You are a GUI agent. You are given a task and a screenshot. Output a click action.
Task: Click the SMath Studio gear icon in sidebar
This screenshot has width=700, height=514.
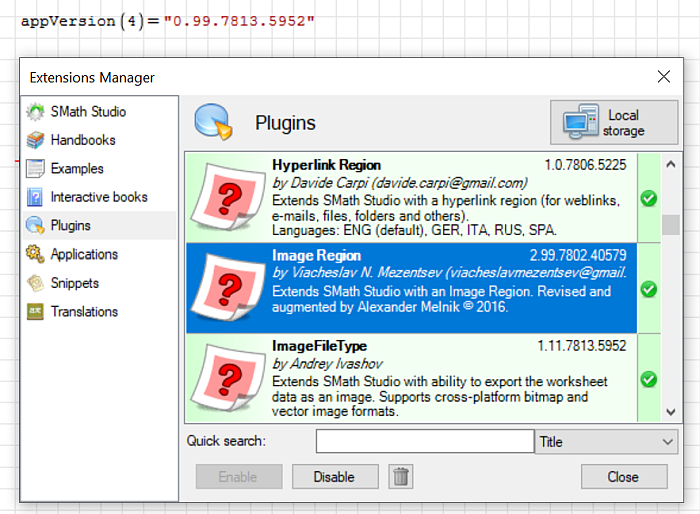(x=35, y=112)
